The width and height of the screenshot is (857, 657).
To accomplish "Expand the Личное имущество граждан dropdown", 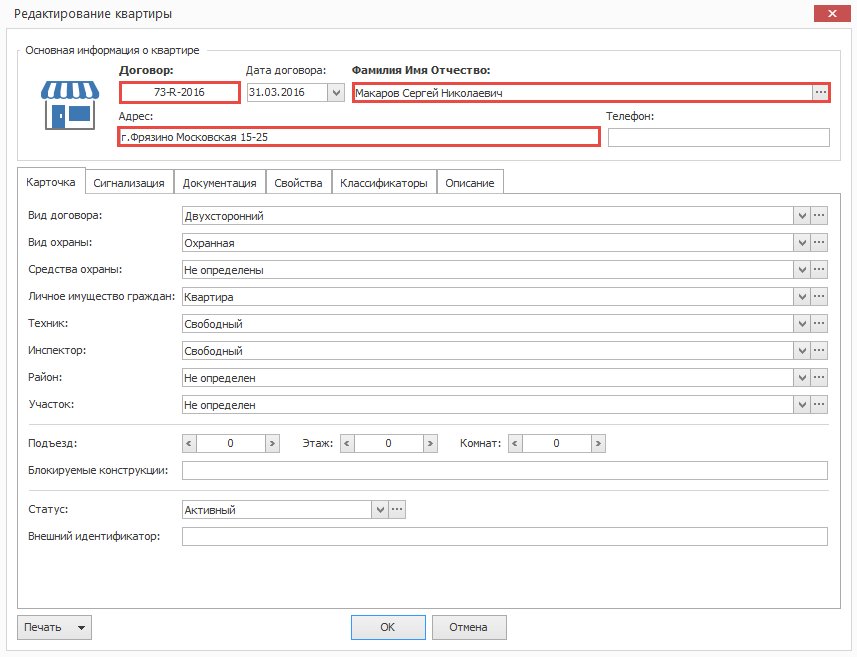I will pyautogui.click(x=802, y=296).
